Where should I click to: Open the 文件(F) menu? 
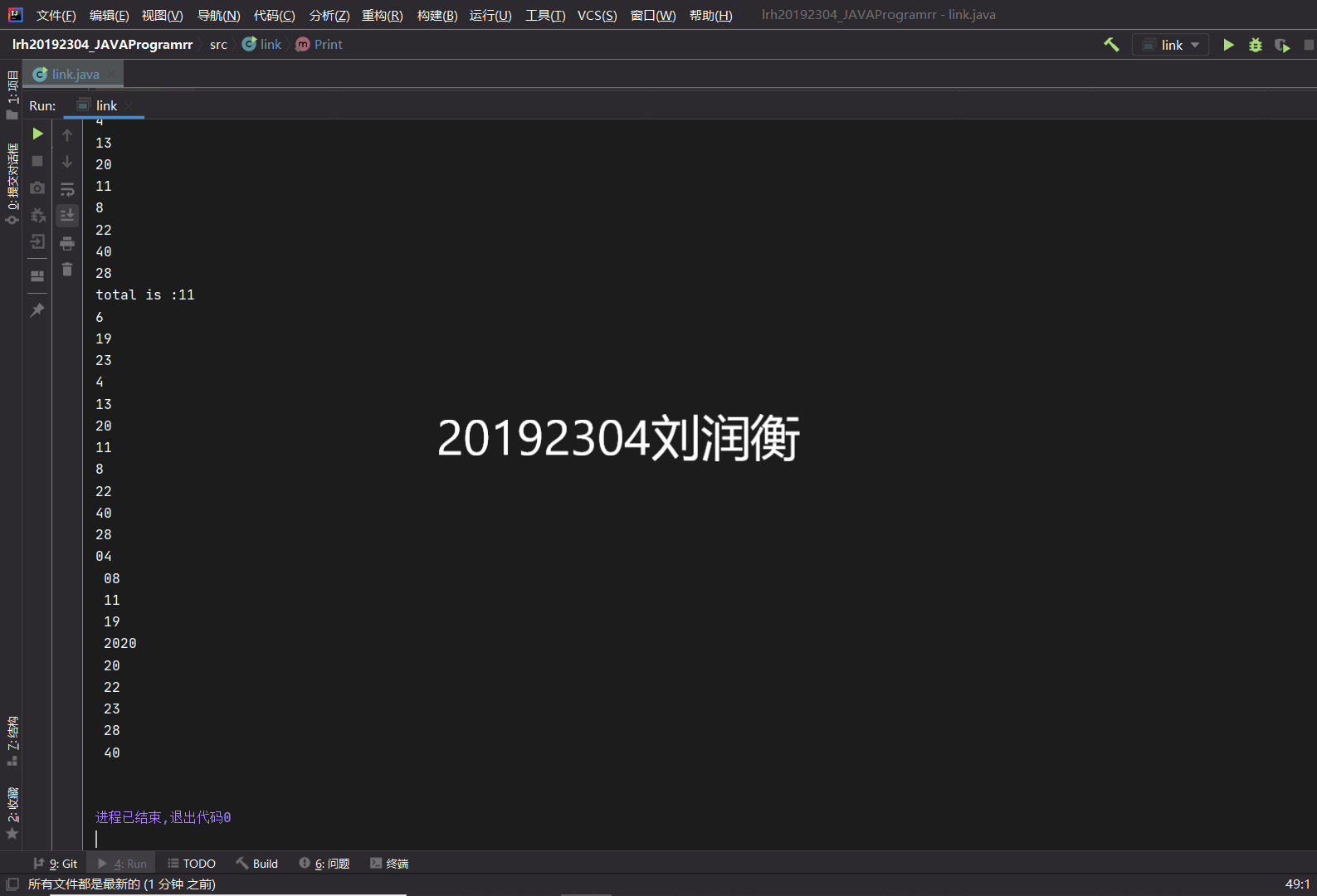point(56,15)
